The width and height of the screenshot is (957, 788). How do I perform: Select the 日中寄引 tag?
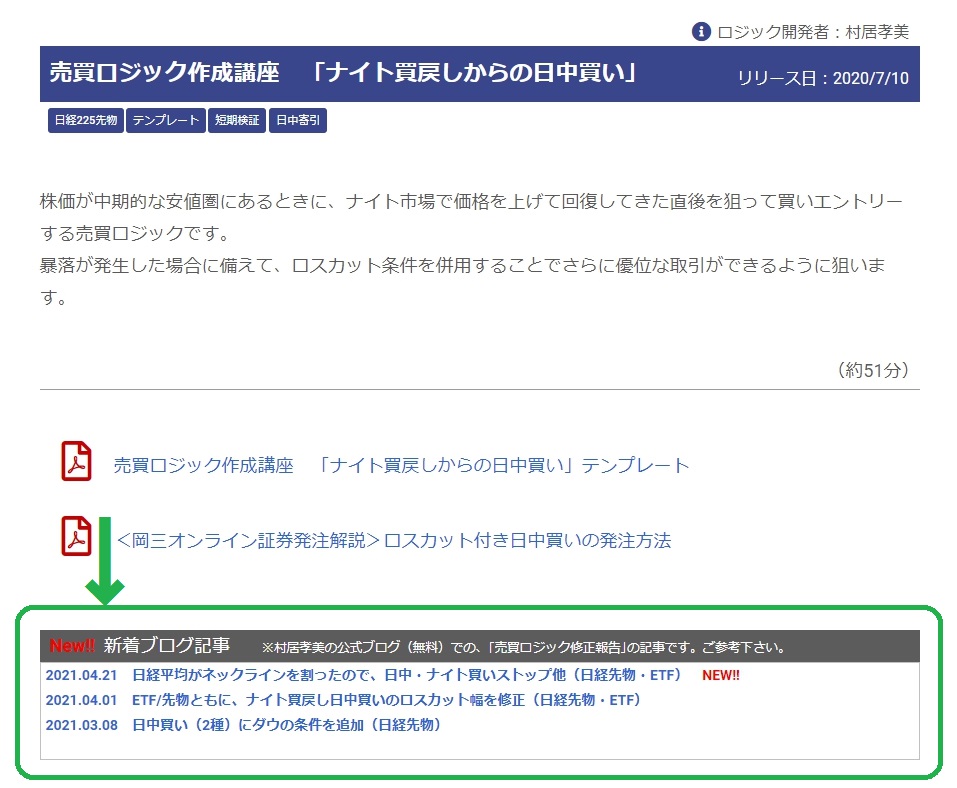coord(298,120)
